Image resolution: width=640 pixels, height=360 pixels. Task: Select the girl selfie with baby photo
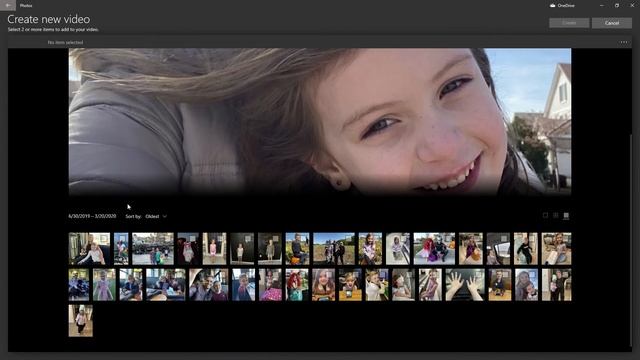coord(526,284)
